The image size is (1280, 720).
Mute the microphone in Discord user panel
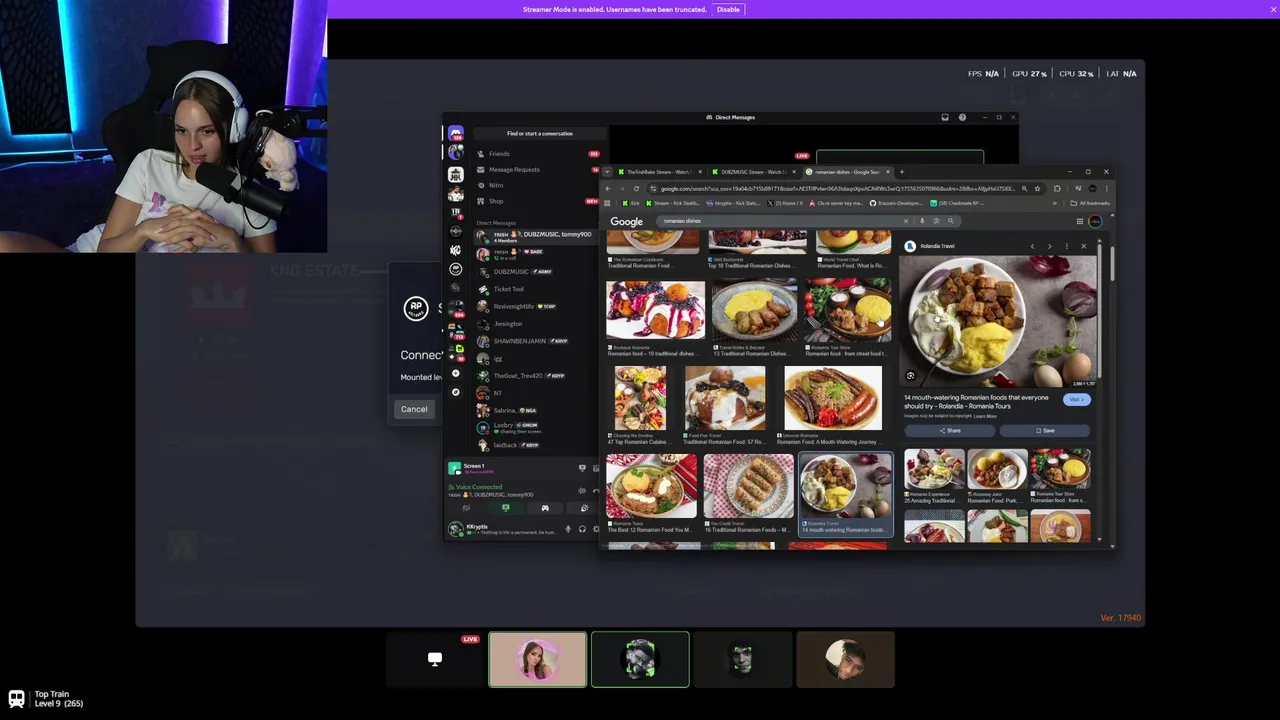568,529
